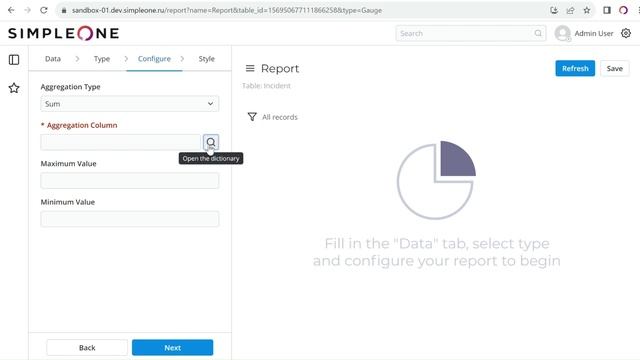Click the Aggregation Type label
This screenshot has width=640, height=360.
[70, 87]
